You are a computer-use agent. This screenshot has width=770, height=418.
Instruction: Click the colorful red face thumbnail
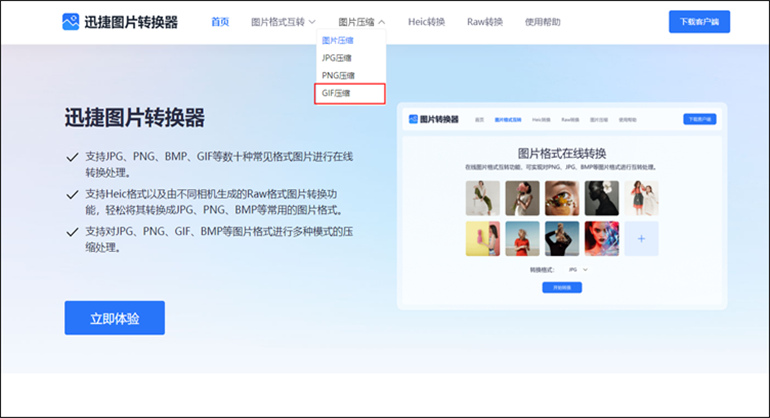[602, 239]
